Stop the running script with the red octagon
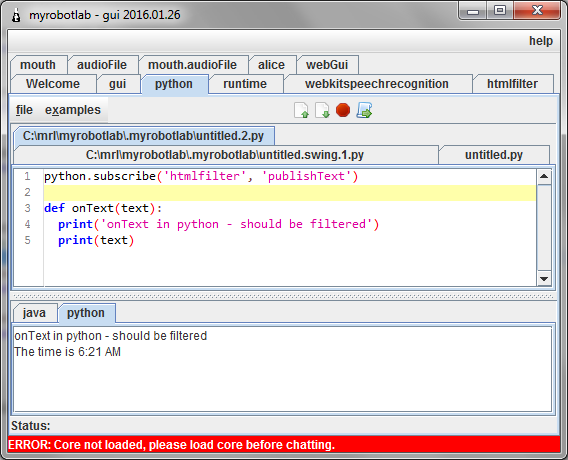Screen dimensions: 568x460 point(343,110)
